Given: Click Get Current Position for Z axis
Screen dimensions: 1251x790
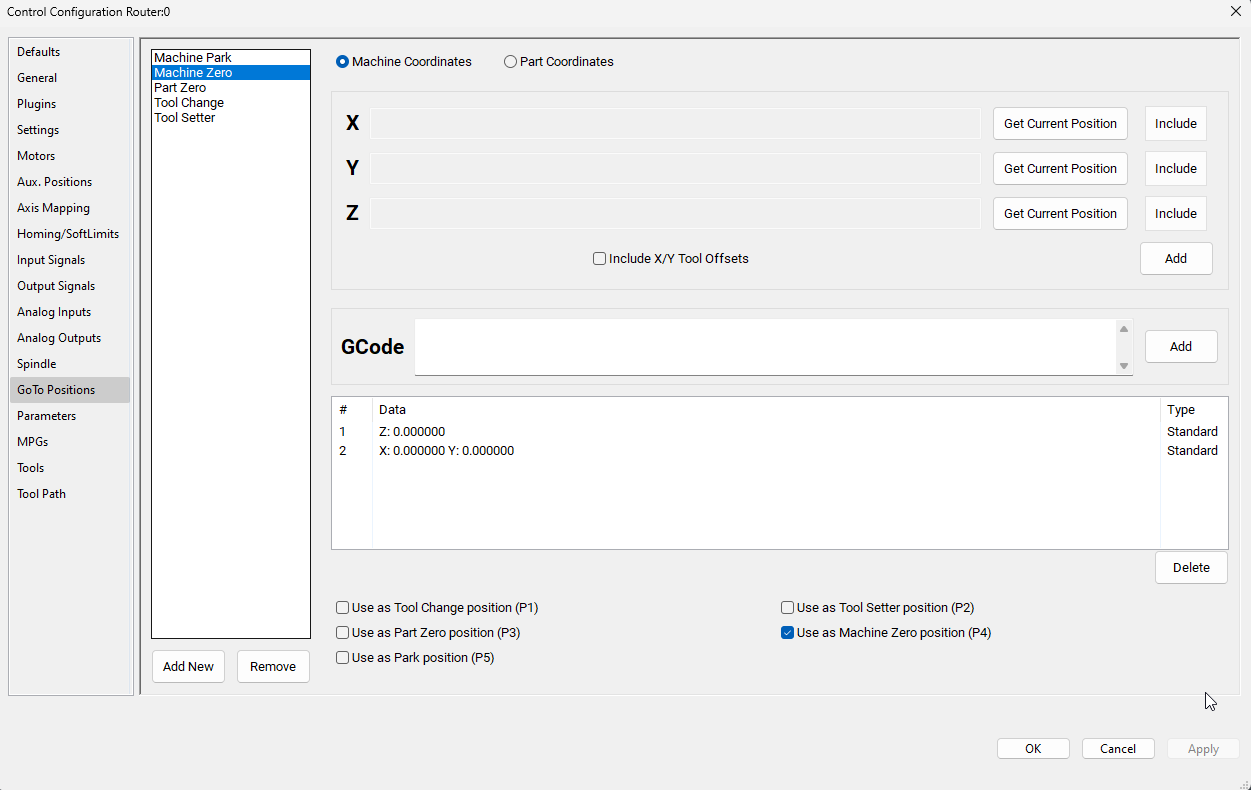Looking at the screenshot, I should pos(1060,214).
